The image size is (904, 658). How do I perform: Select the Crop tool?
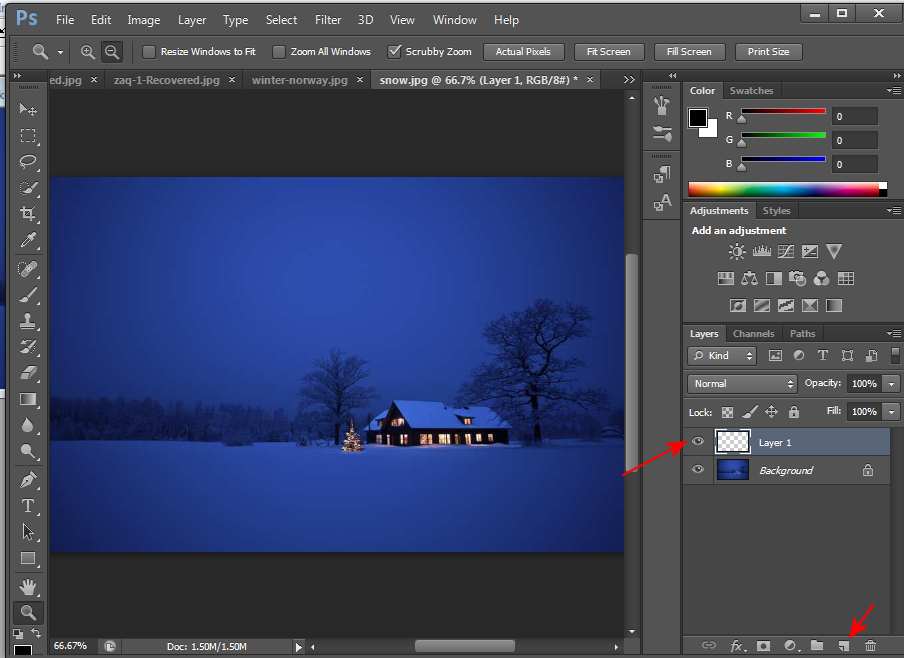pos(28,214)
